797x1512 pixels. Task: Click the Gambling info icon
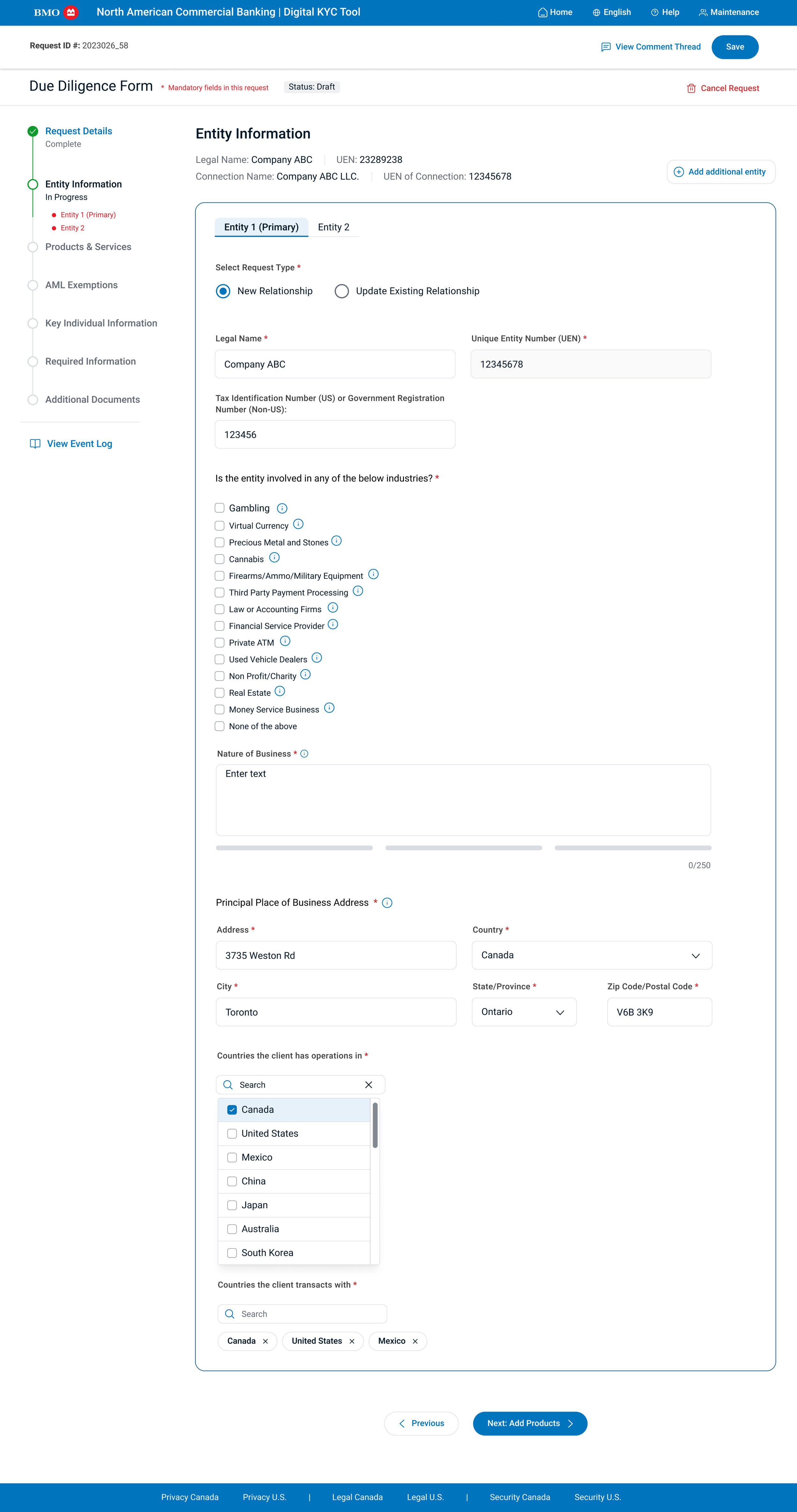tap(282, 508)
